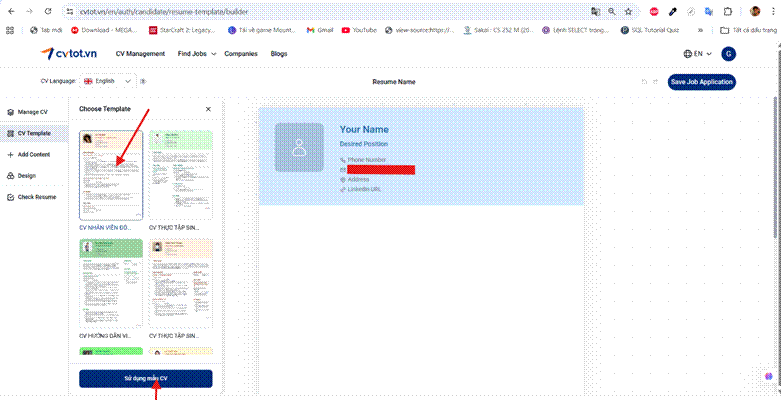Select the CV NHÂN VIÊN template thumbnail

coord(111,174)
